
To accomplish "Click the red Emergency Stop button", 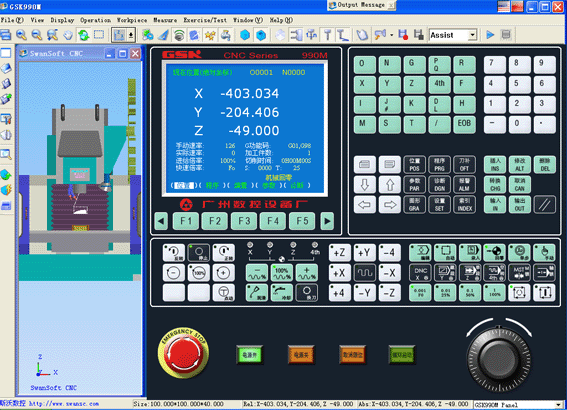I will tap(183, 354).
